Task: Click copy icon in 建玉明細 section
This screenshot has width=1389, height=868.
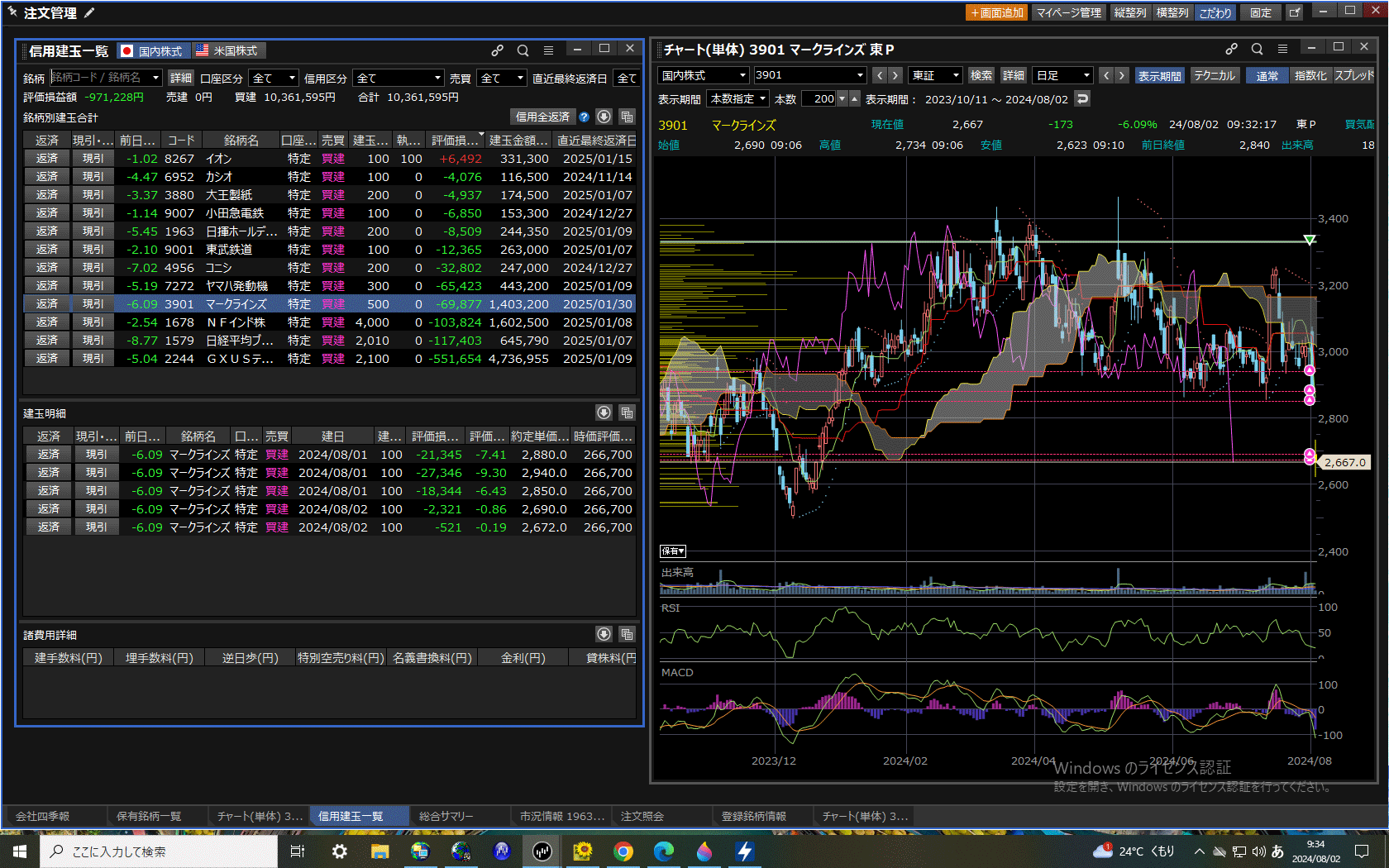Action: [627, 413]
